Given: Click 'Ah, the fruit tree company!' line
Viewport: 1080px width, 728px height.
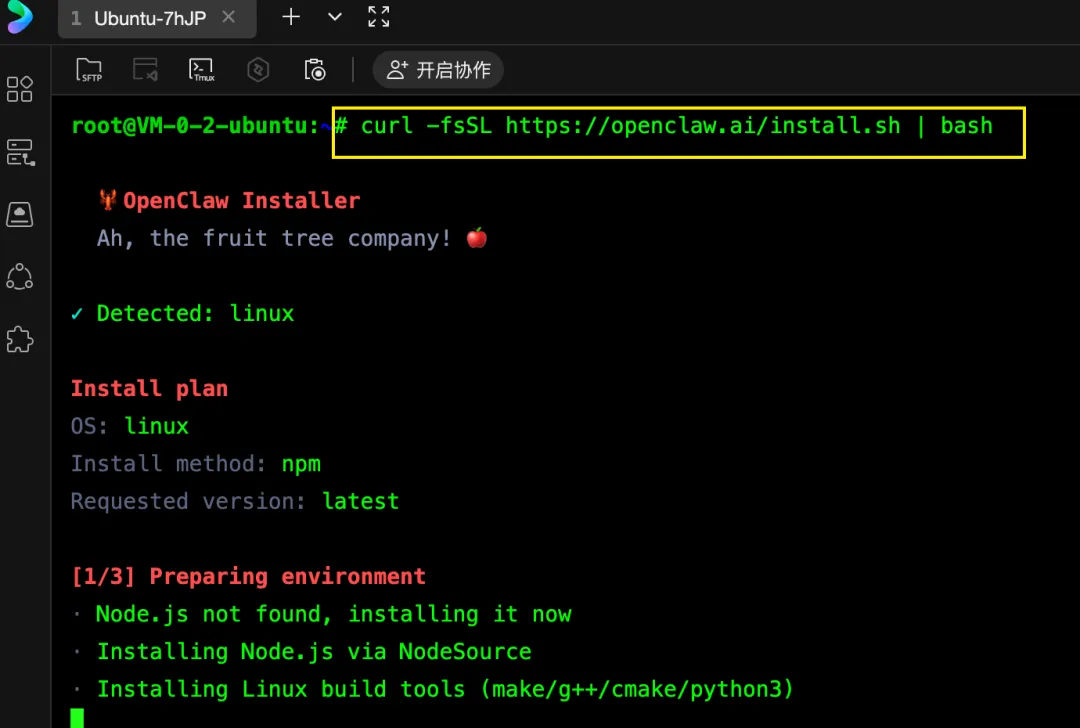Looking at the screenshot, I should pyautogui.click(x=292, y=238).
